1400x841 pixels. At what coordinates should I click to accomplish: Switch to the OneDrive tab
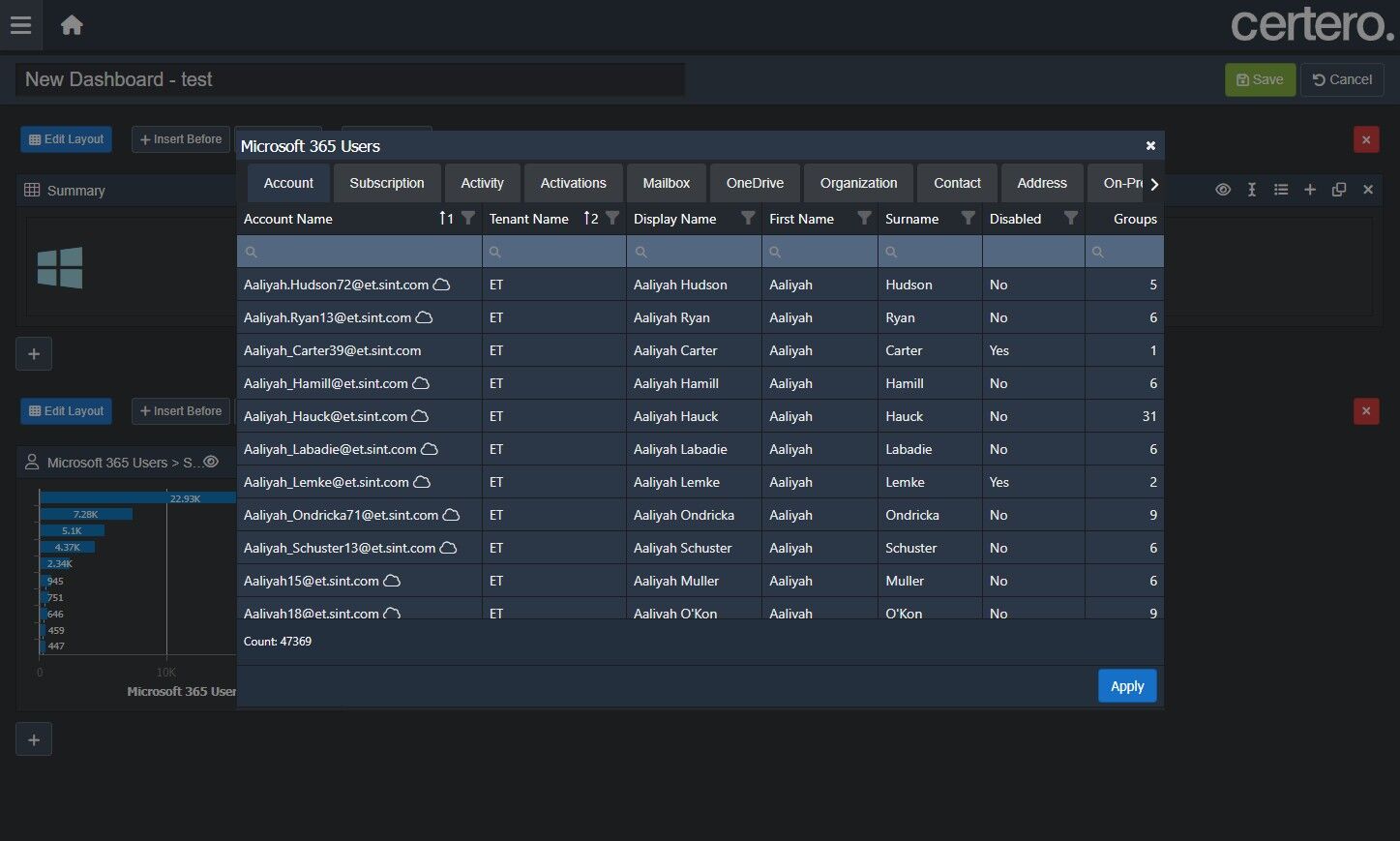pyautogui.click(x=755, y=183)
